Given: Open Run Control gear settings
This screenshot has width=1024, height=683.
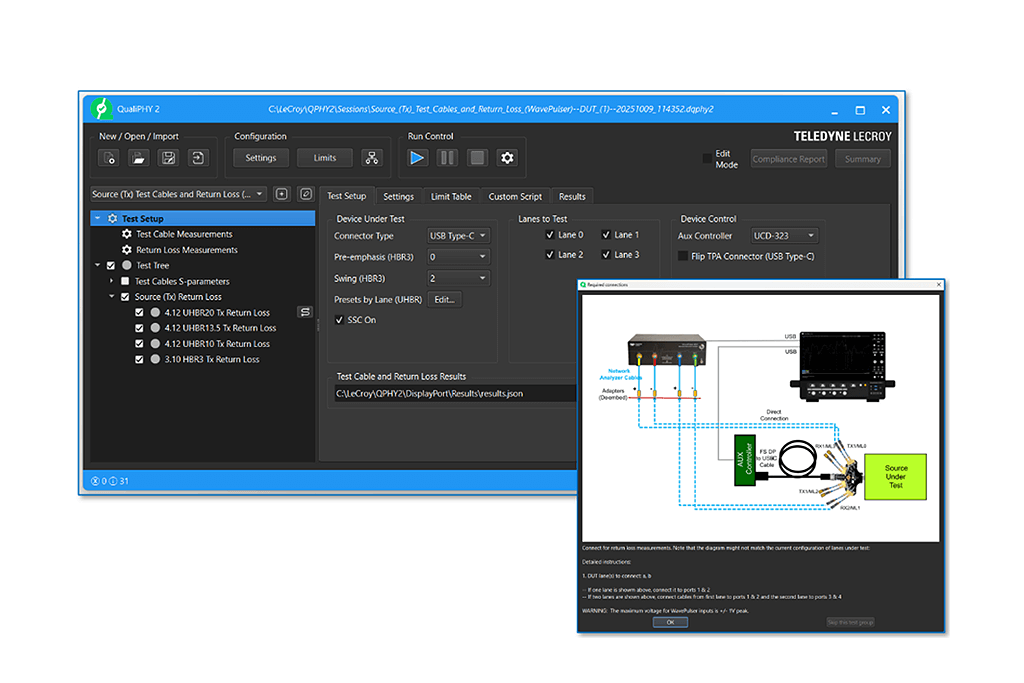Looking at the screenshot, I should tap(507, 158).
